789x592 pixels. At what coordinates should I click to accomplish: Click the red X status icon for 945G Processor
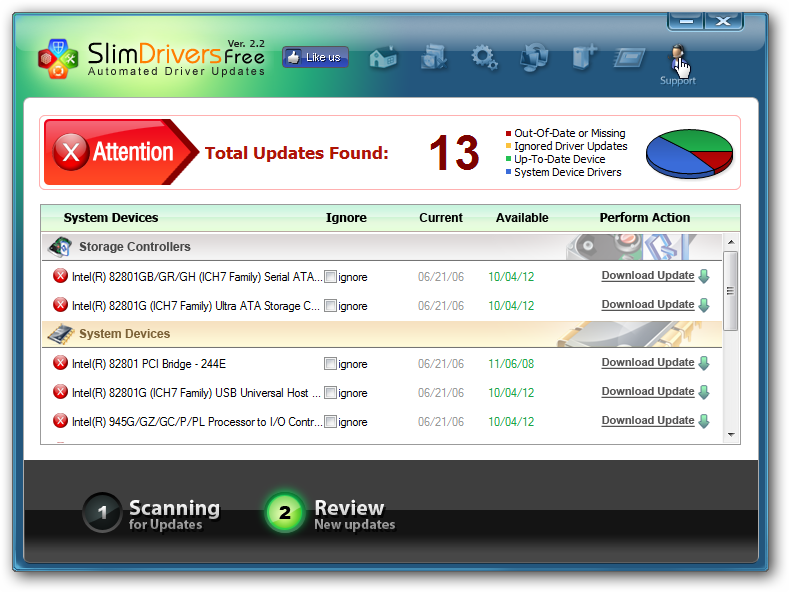[60, 421]
